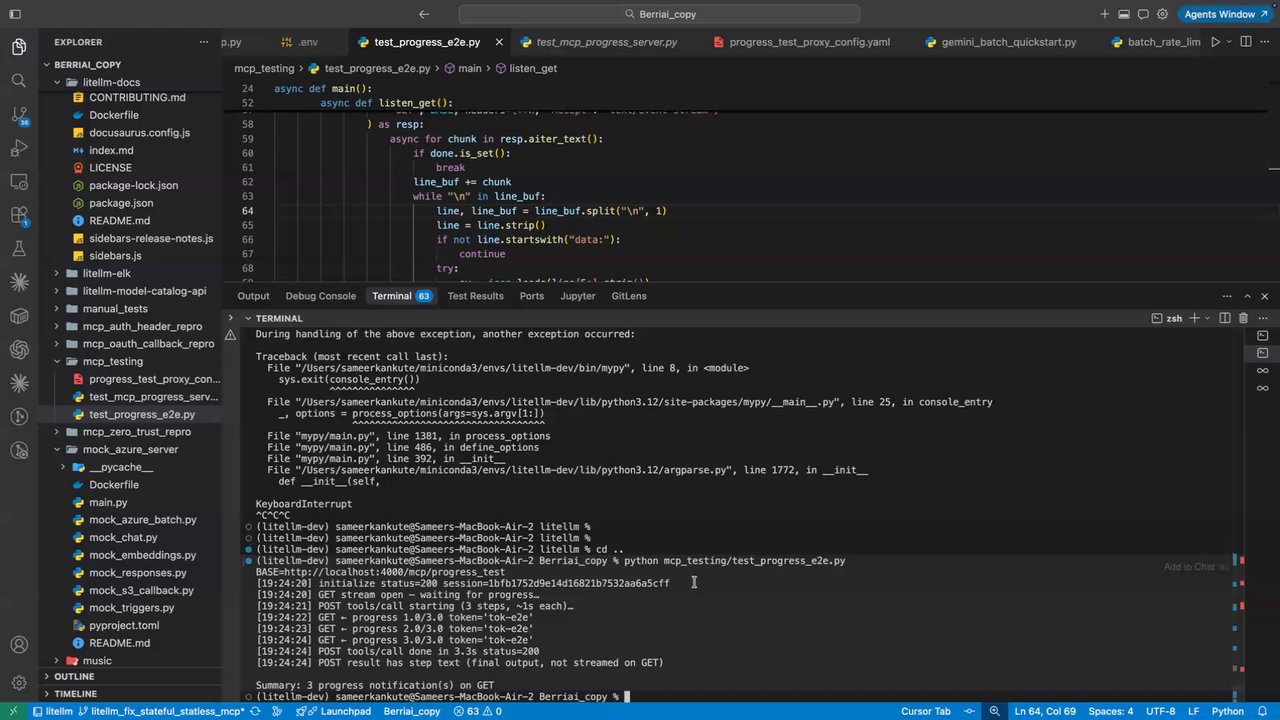The image size is (1280, 720).
Task: Open panel More Actions ellipsis
Action: (x=1227, y=296)
